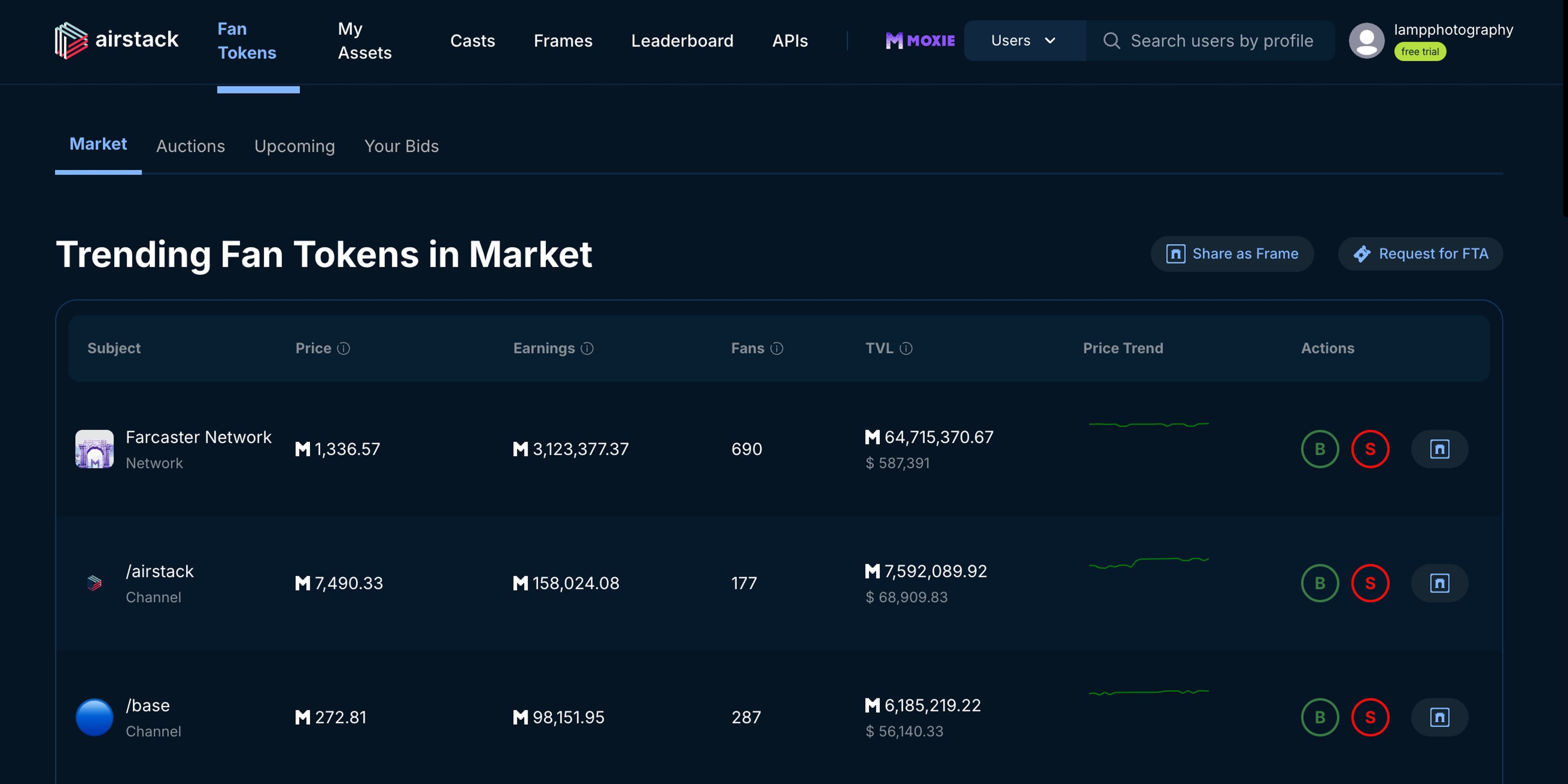Click the /airstack channel image
The width and height of the screenshot is (1568, 784).
(94, 583)
